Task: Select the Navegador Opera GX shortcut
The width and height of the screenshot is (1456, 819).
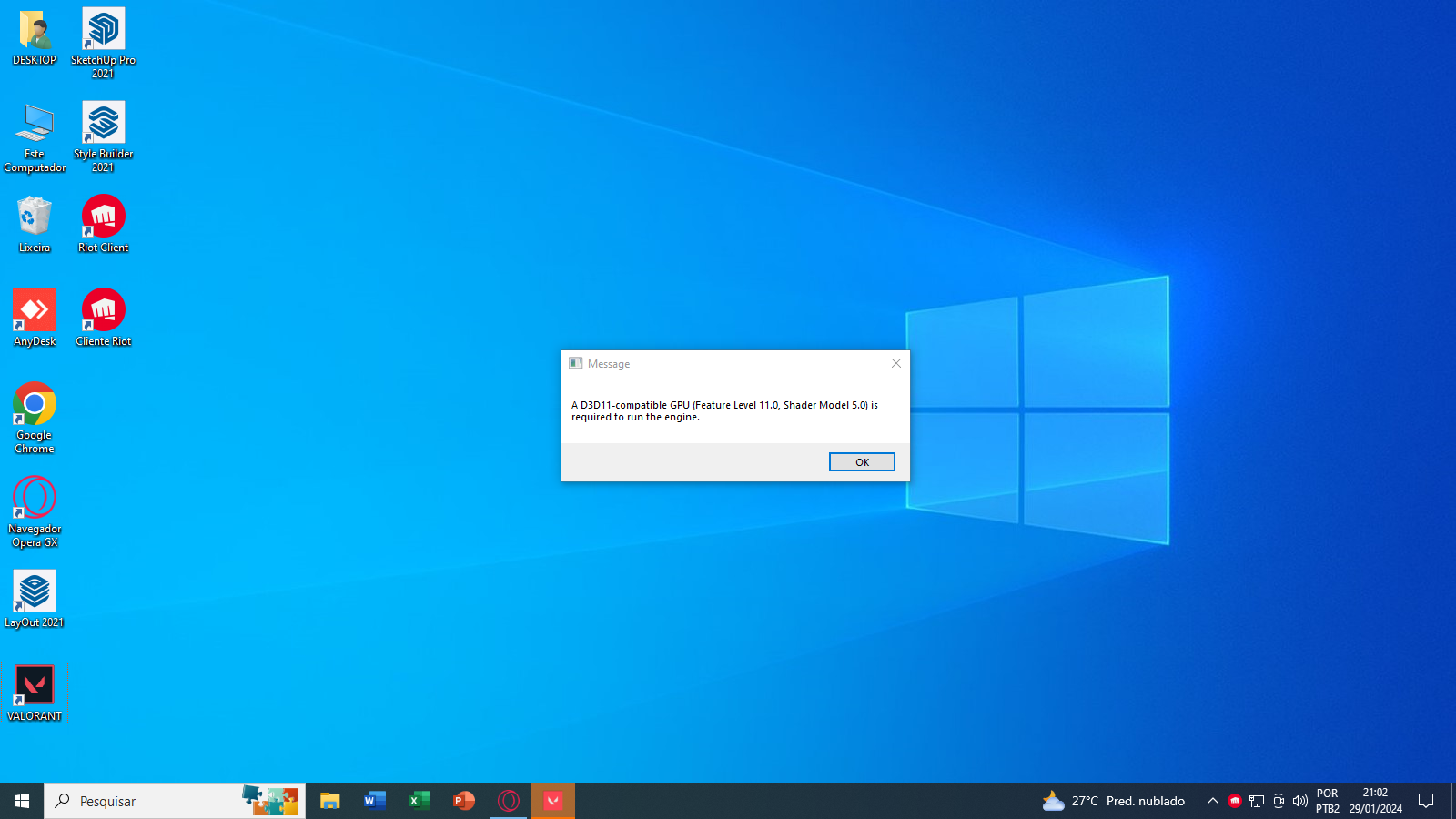Action: [x=35, y=512]
